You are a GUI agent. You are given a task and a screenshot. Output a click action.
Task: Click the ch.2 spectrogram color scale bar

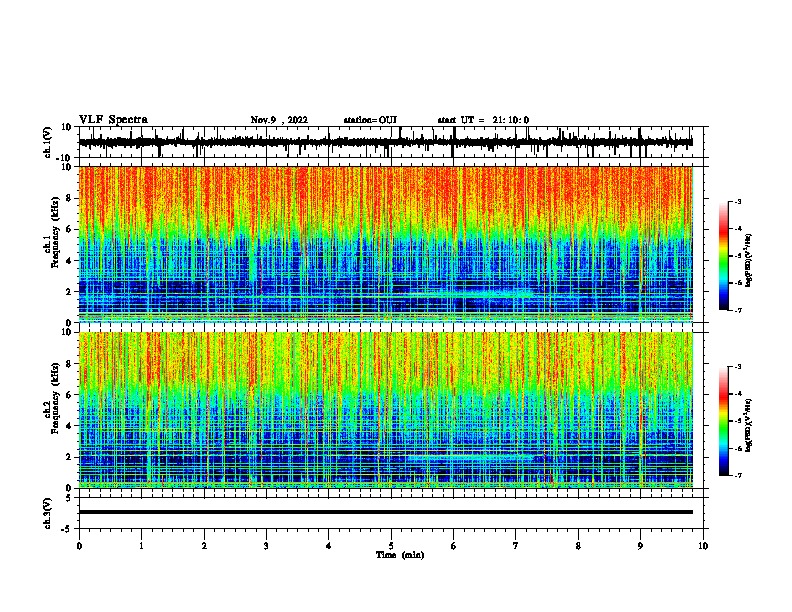click(724, 421)
